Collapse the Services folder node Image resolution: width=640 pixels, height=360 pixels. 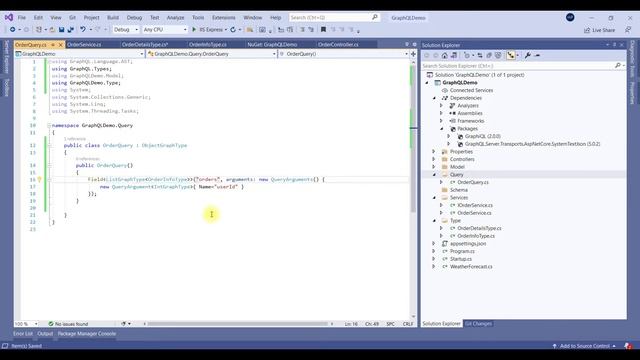pos(434,198)
